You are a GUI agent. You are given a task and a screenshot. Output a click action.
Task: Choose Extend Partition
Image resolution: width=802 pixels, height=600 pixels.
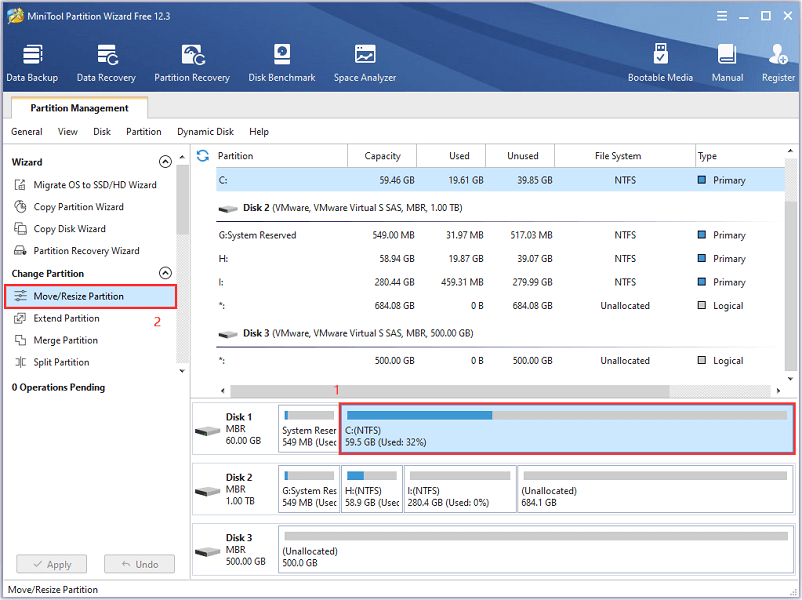pos(66,318)
